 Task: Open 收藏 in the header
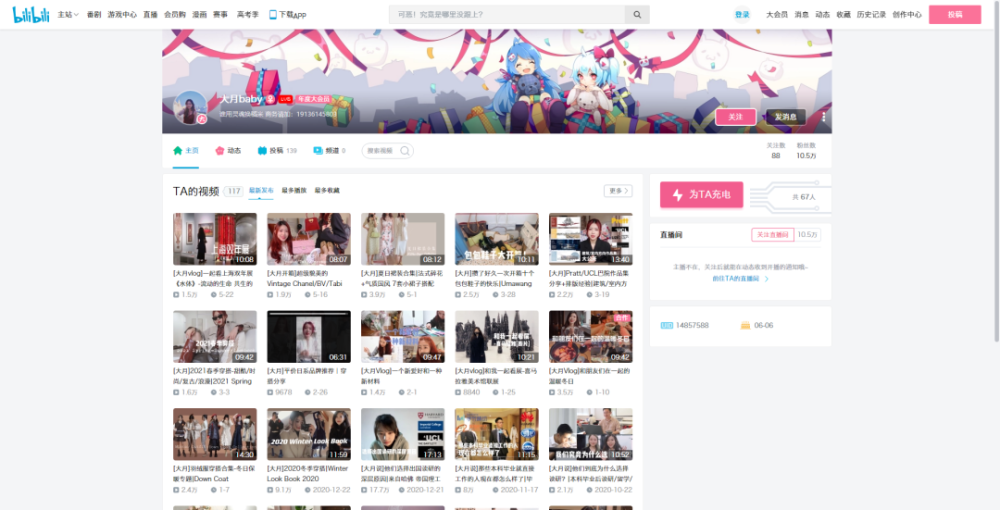(x=844, y=15)
